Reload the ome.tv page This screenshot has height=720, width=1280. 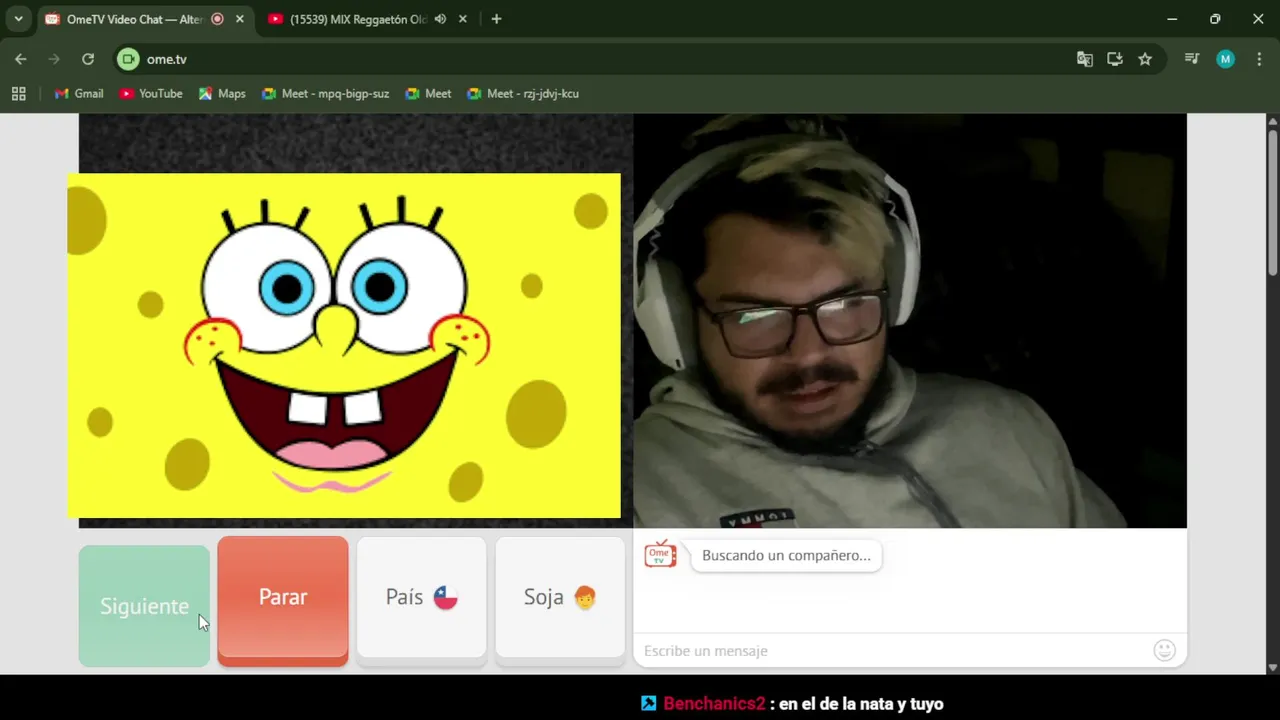point(88,59)
